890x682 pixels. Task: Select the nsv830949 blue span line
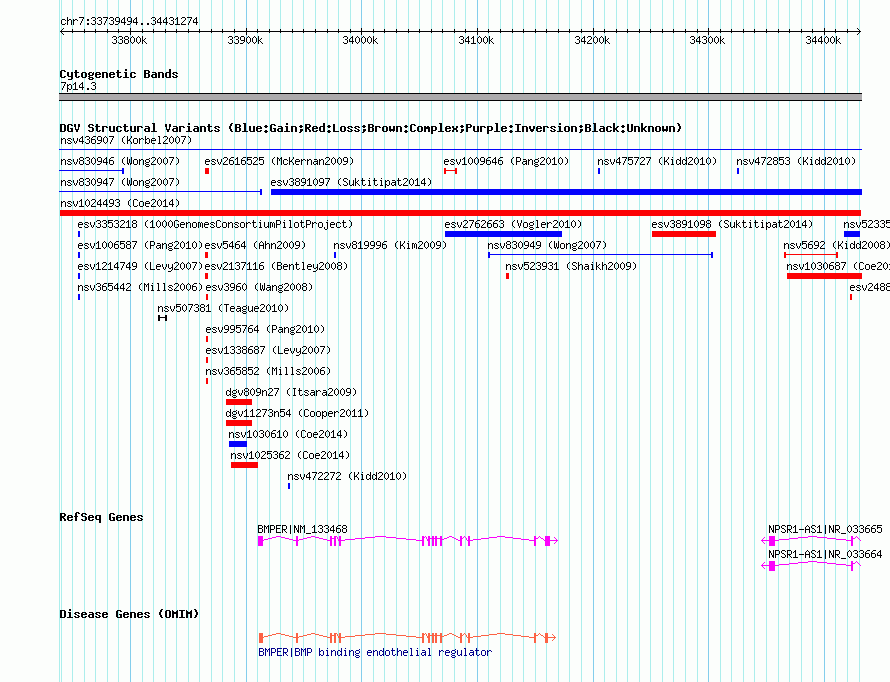(x=601, y=255)
